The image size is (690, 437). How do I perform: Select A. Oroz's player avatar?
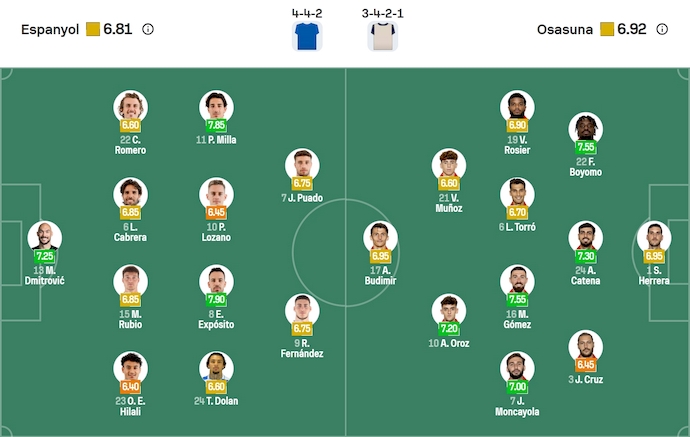pos(449,310)
